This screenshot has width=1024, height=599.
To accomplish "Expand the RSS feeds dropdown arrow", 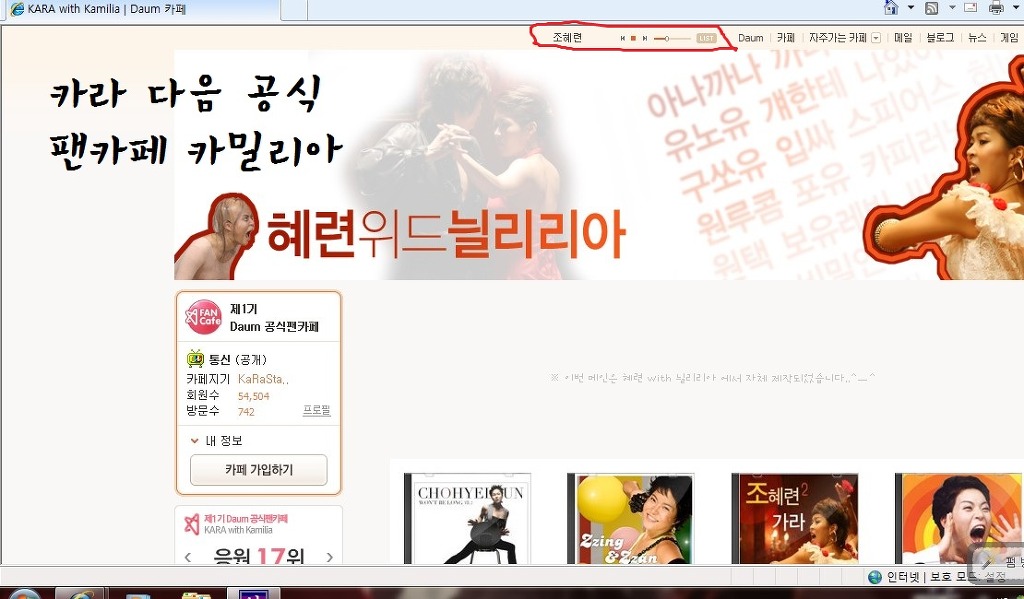I will (x=952, y=7).
